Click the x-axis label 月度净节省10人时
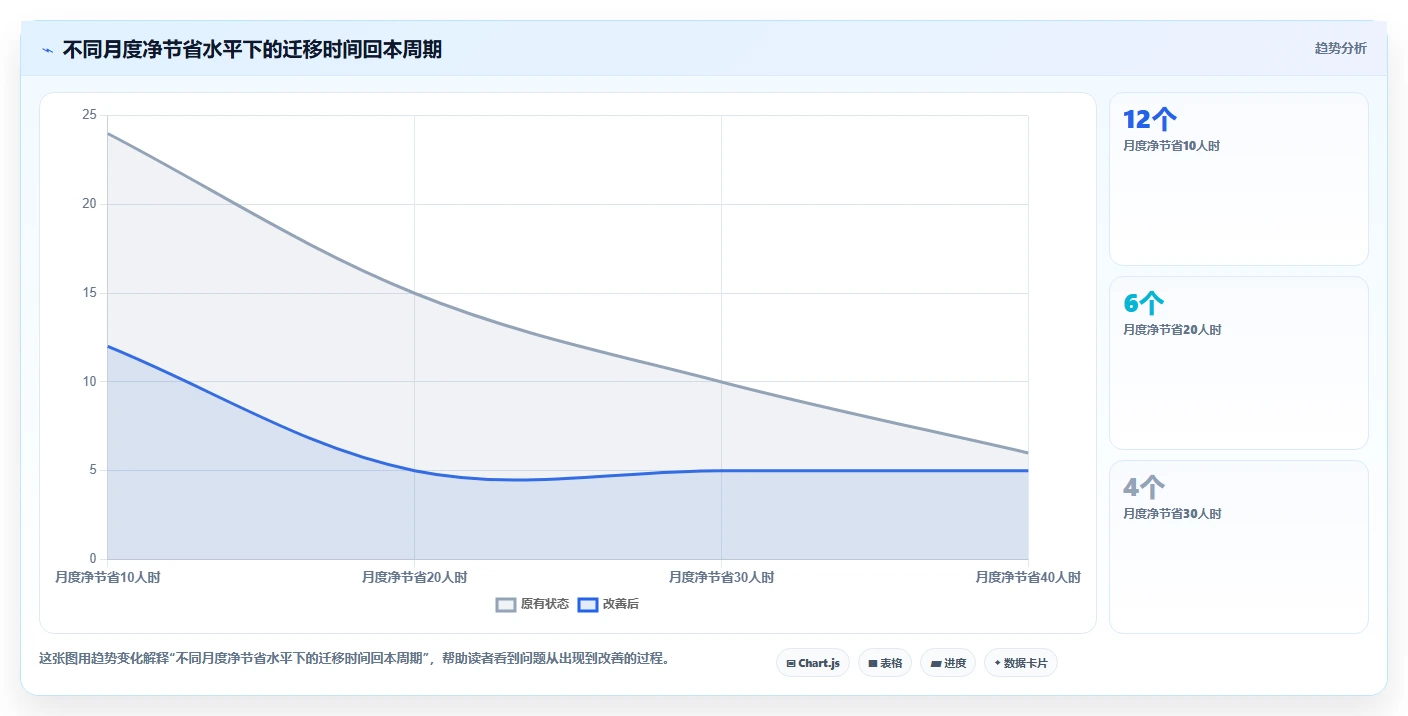 pos(108,577)
